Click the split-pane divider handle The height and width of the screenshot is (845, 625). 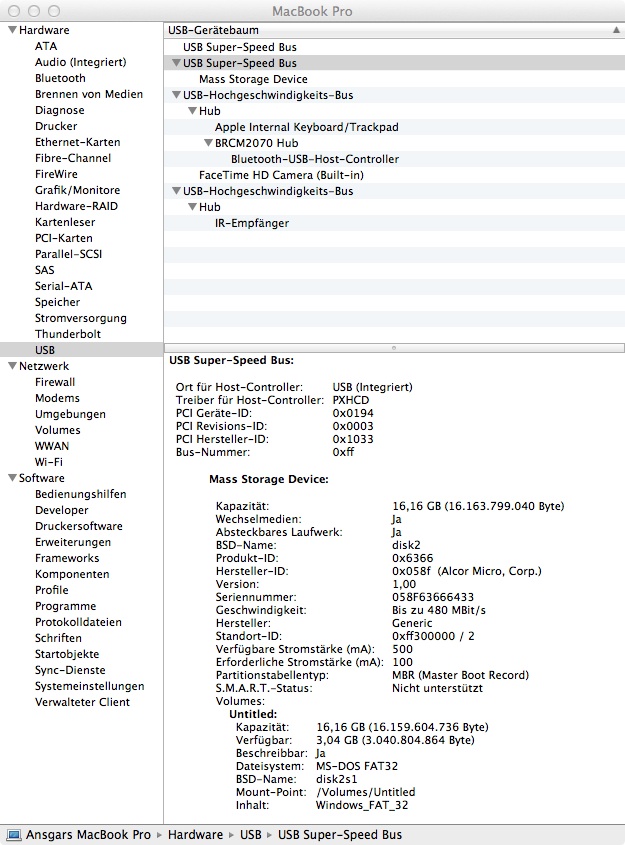pyautogui.click(x=394, y=348)
